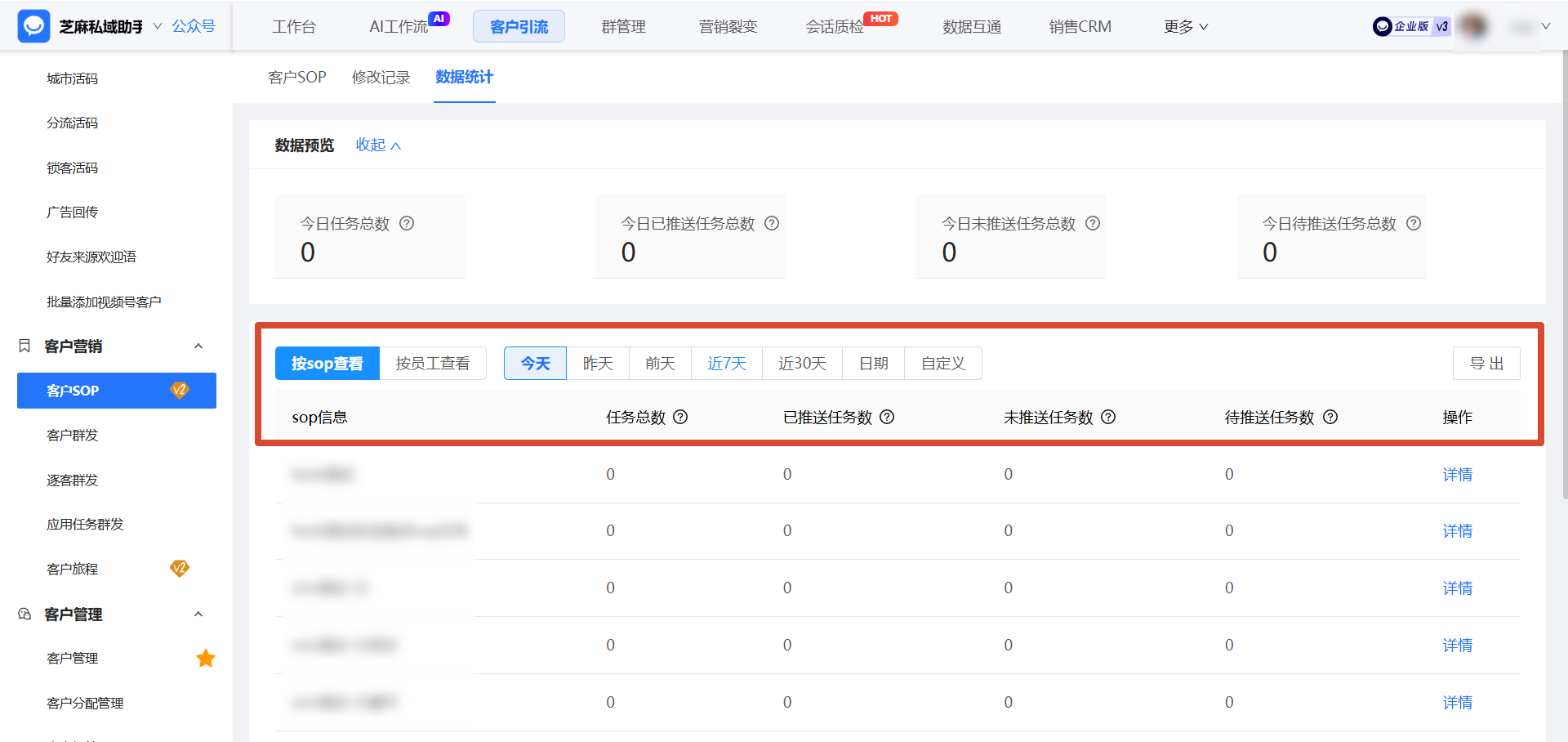
Task: Open 批量添加视频号客户 in the sidebar
Action: pos(104,302)
